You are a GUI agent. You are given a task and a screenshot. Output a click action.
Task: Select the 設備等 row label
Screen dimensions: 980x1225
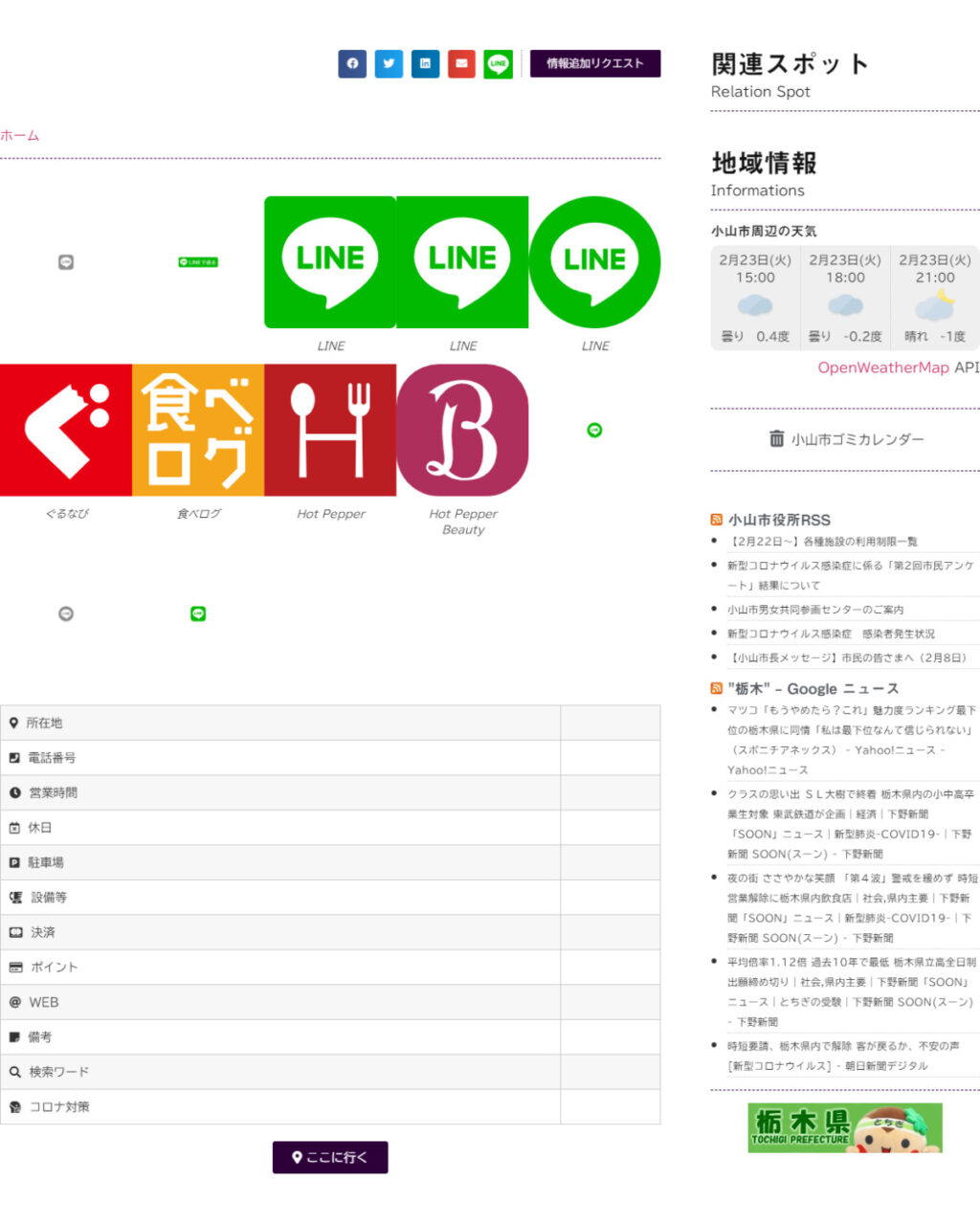coord(49,898)
